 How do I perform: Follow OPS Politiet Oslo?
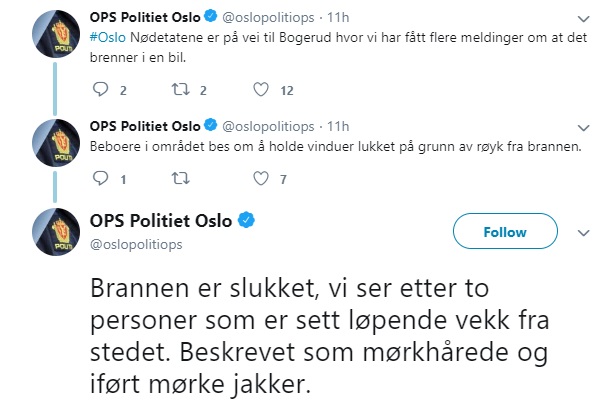504,233
